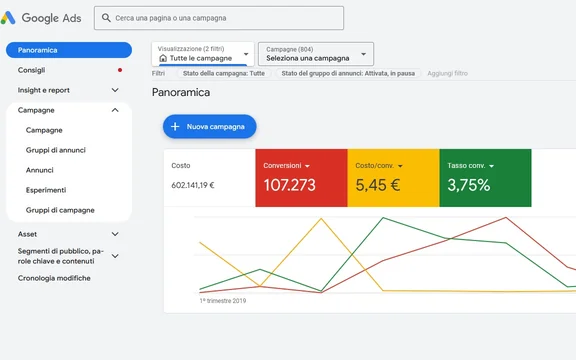Click the Costo value 602.141,19 €
The width and height of the screenshot is (576, 360).
pos(193,185)
